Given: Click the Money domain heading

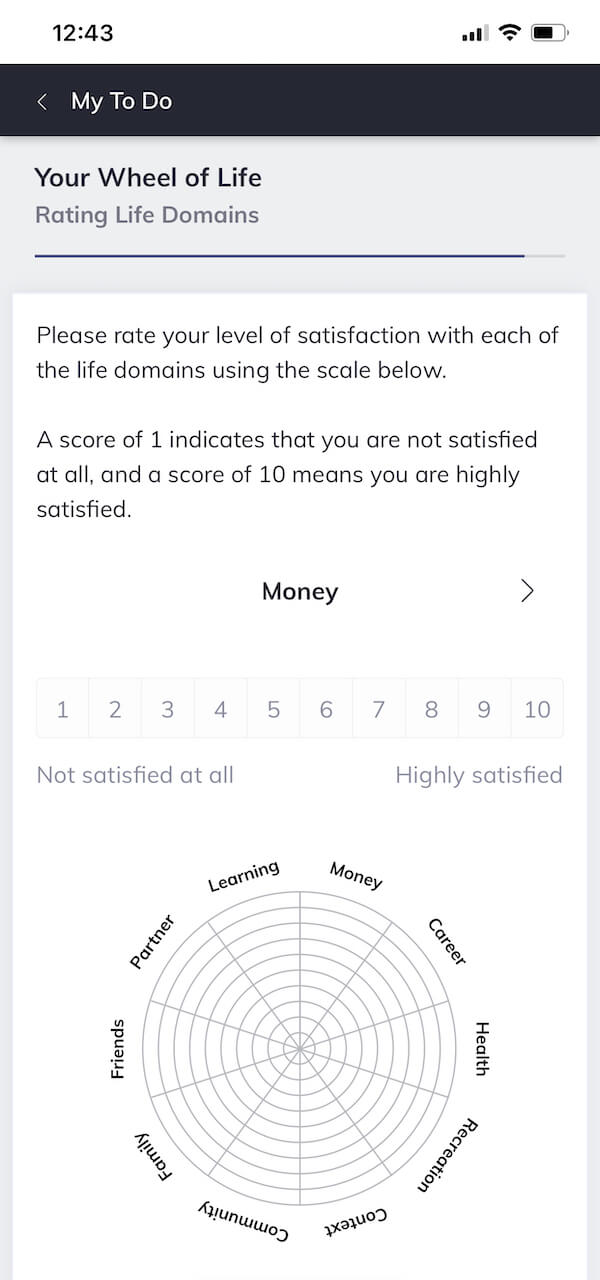Looking at the screenshot, I should (300, 591).
